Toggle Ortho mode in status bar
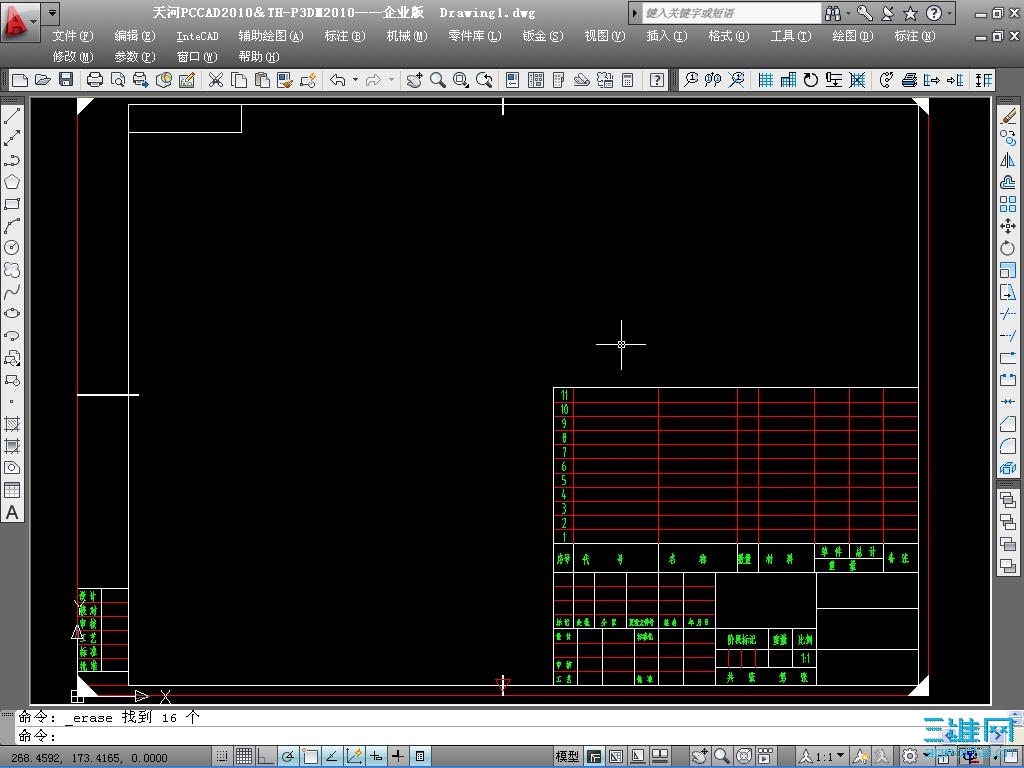The width and height of the screenshot is (1024, 768). (265, 756)
